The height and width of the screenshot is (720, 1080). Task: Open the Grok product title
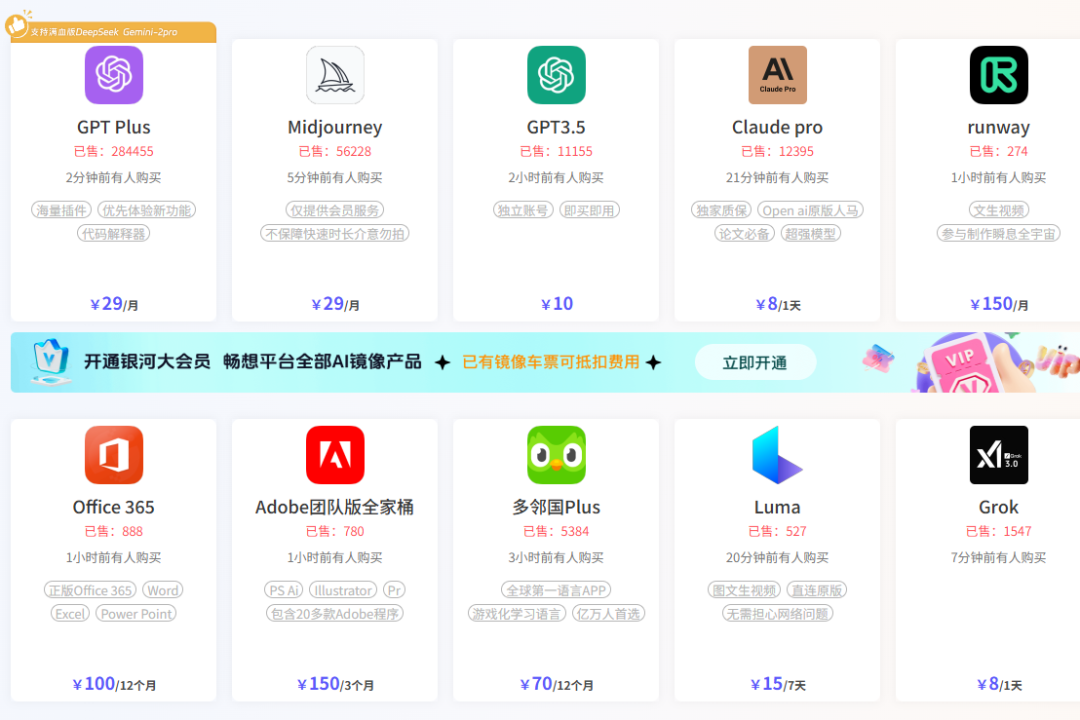point(998,507)
